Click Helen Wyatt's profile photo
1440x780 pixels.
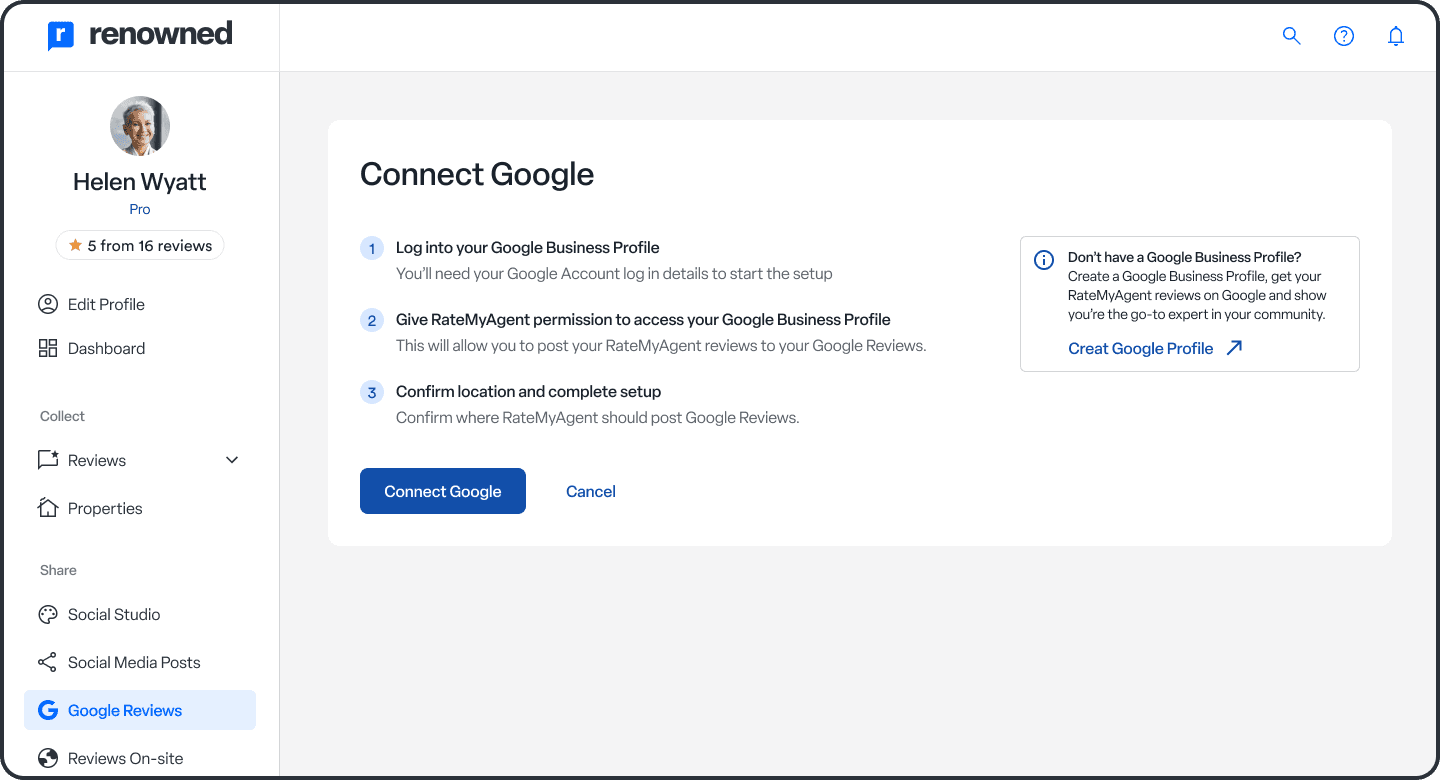[x=140, y=126]
